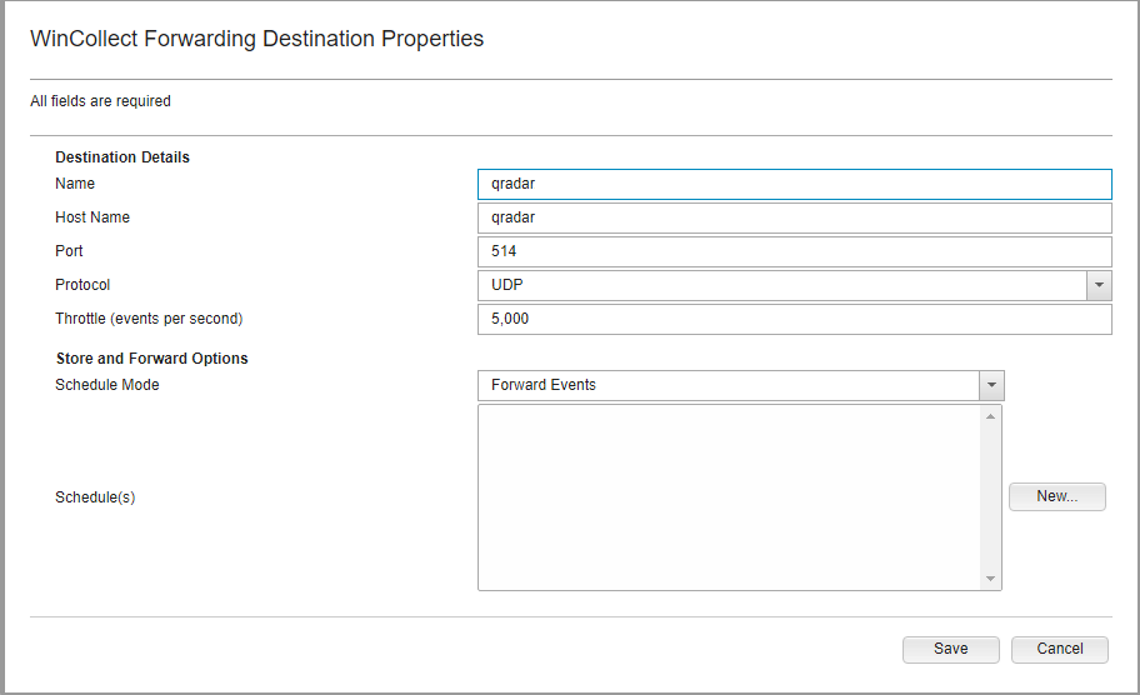Click the Schedule(s) list scroll up arrow

tap(990, 417)
